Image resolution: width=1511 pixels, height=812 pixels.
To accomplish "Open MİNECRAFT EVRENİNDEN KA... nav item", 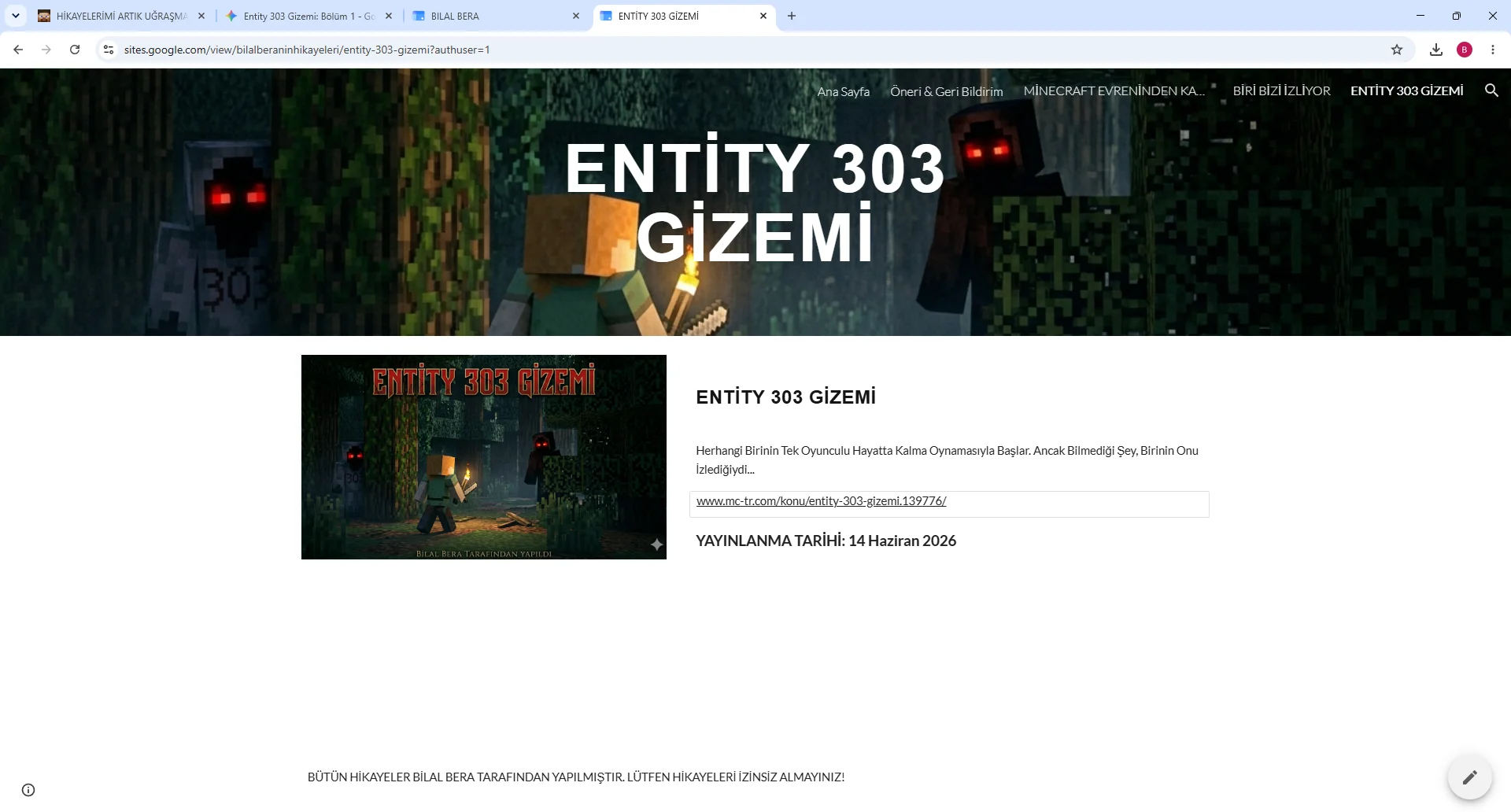I will click(x=1114, y=91).
